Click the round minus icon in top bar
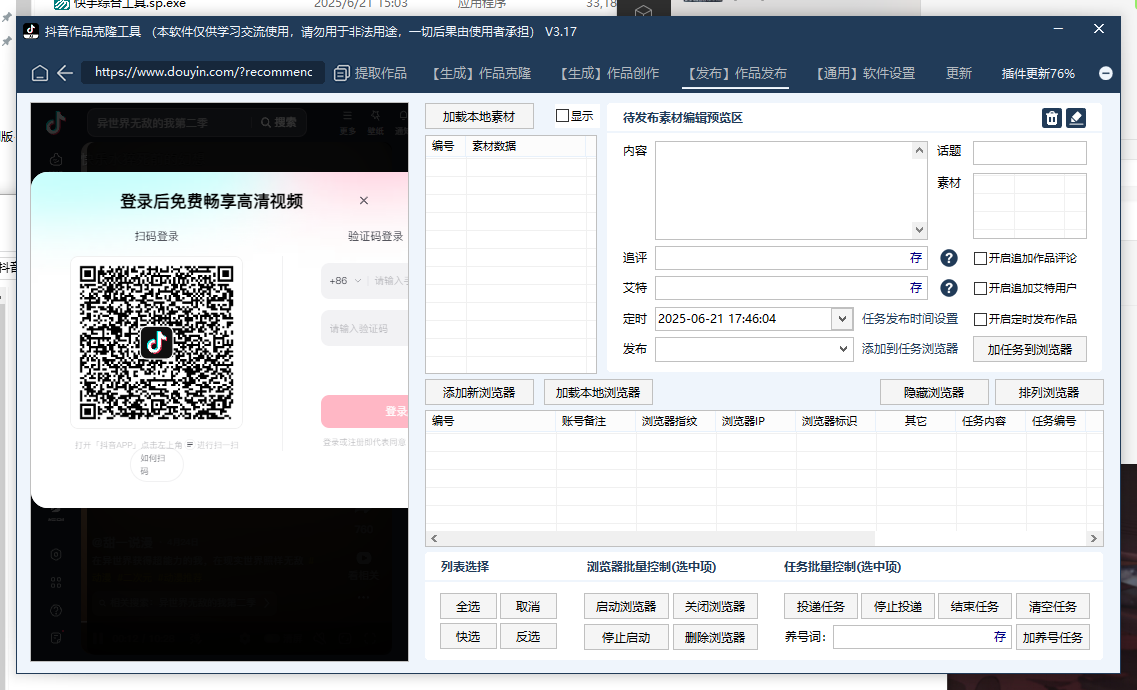The height and width of the screenshot is (690, 1137). [1106, 73]
